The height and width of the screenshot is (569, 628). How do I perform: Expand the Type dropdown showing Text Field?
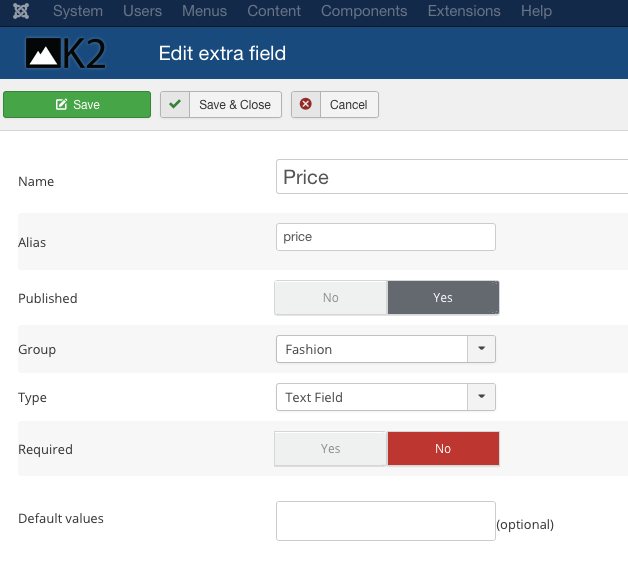pos(385,397)
